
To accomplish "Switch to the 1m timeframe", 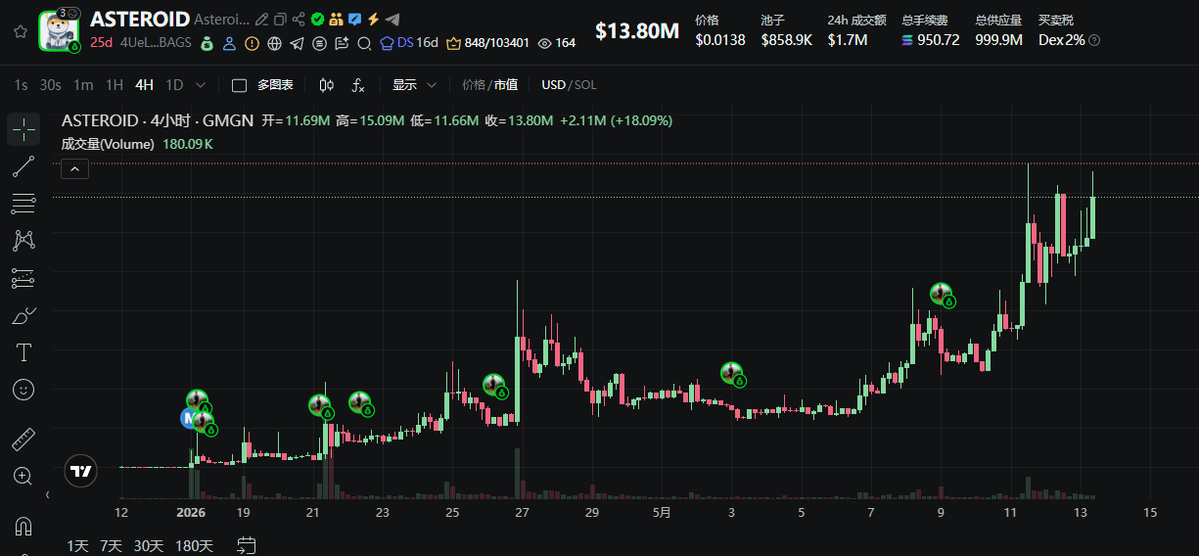I will tap(83, 85).
